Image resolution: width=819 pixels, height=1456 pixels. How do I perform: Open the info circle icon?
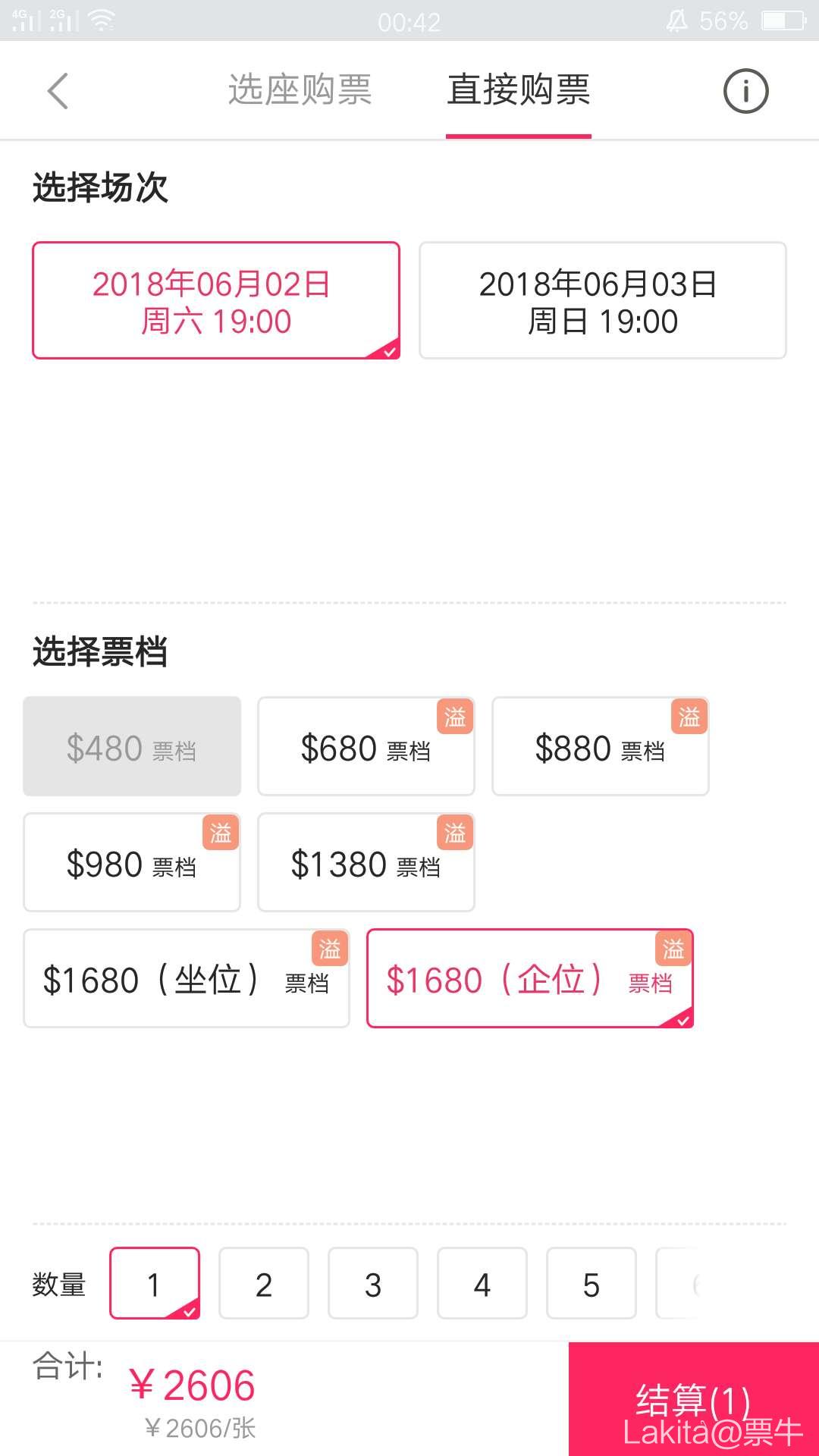pos(745,92)
